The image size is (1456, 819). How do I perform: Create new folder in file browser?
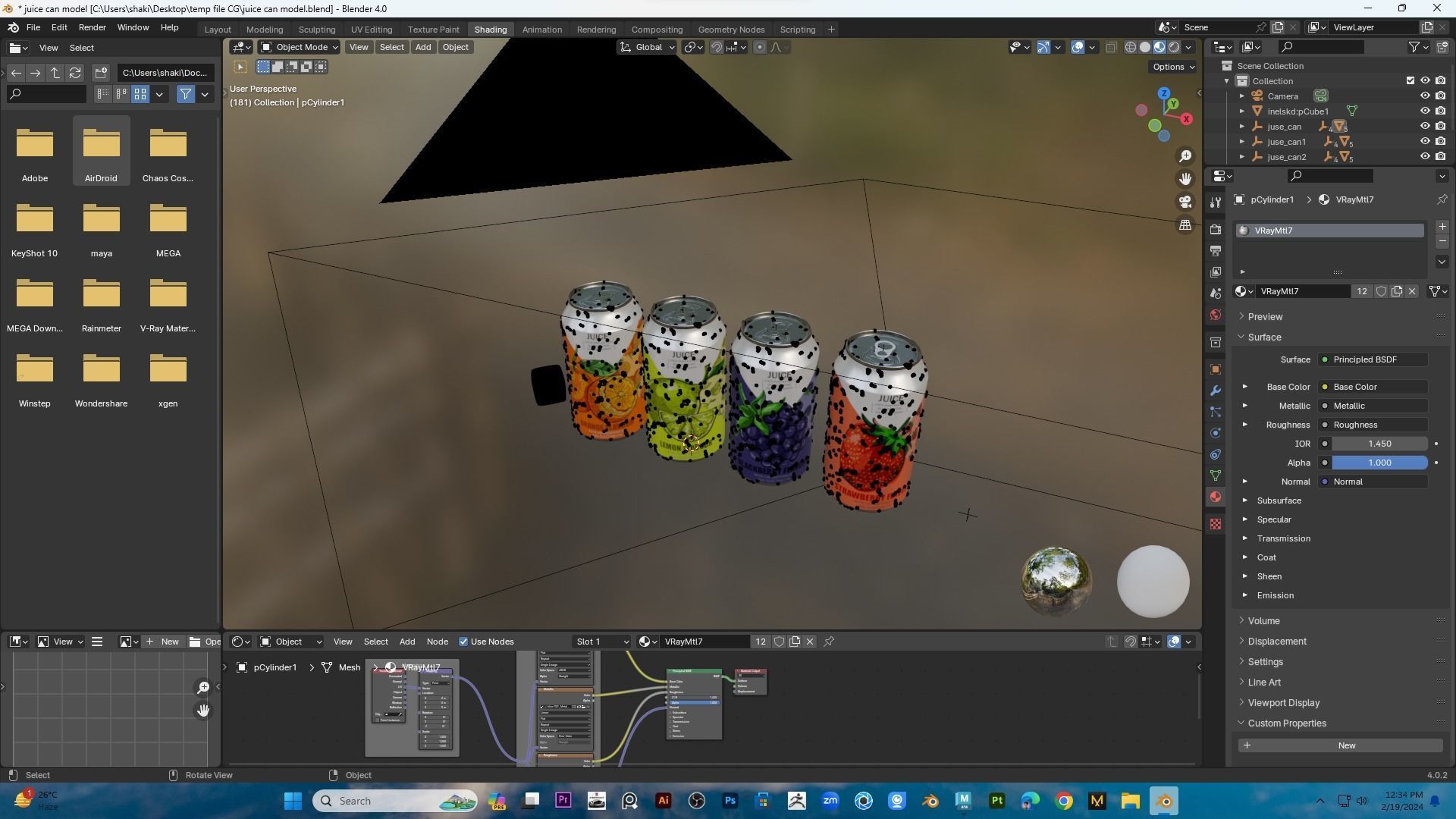coord(101,73)
